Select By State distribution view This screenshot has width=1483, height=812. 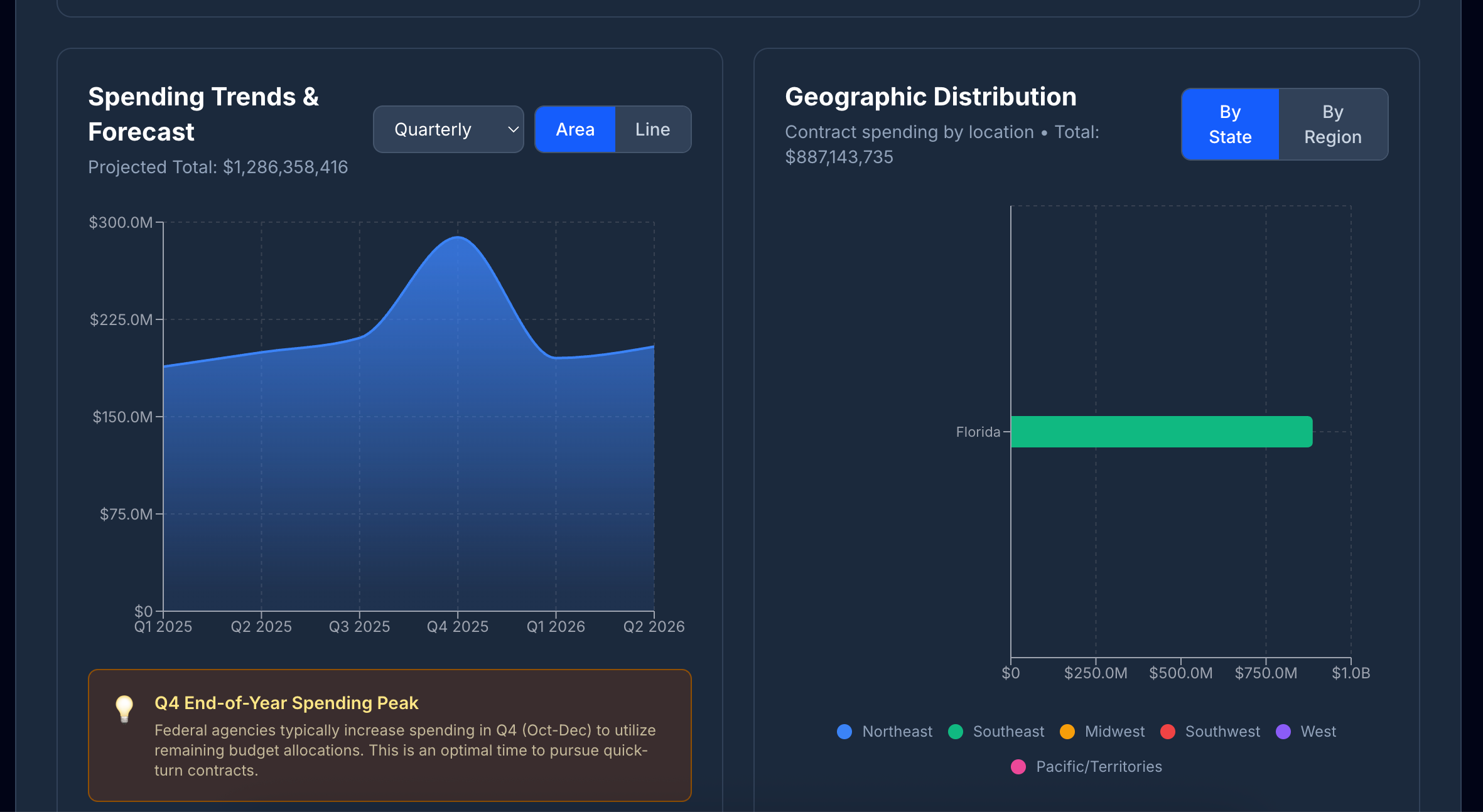click(x=1230, y=124)
